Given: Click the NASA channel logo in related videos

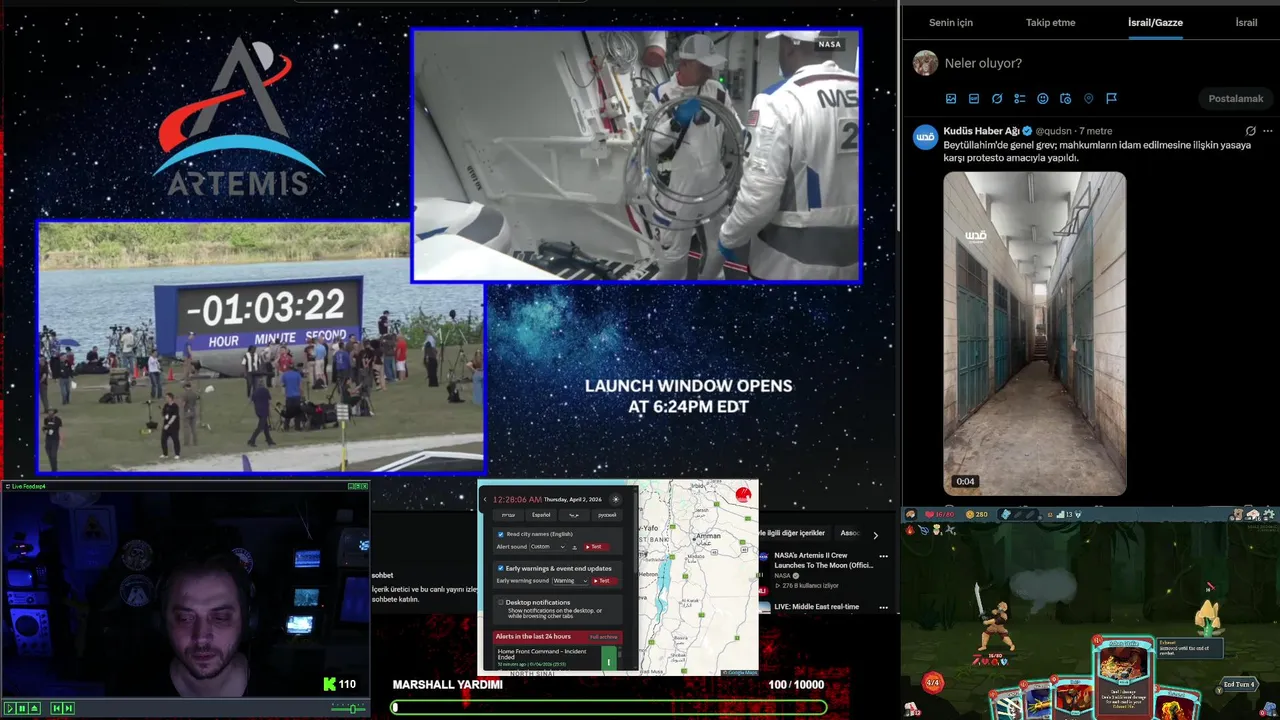Looking at the screenshot, I should tap(765, 556).
